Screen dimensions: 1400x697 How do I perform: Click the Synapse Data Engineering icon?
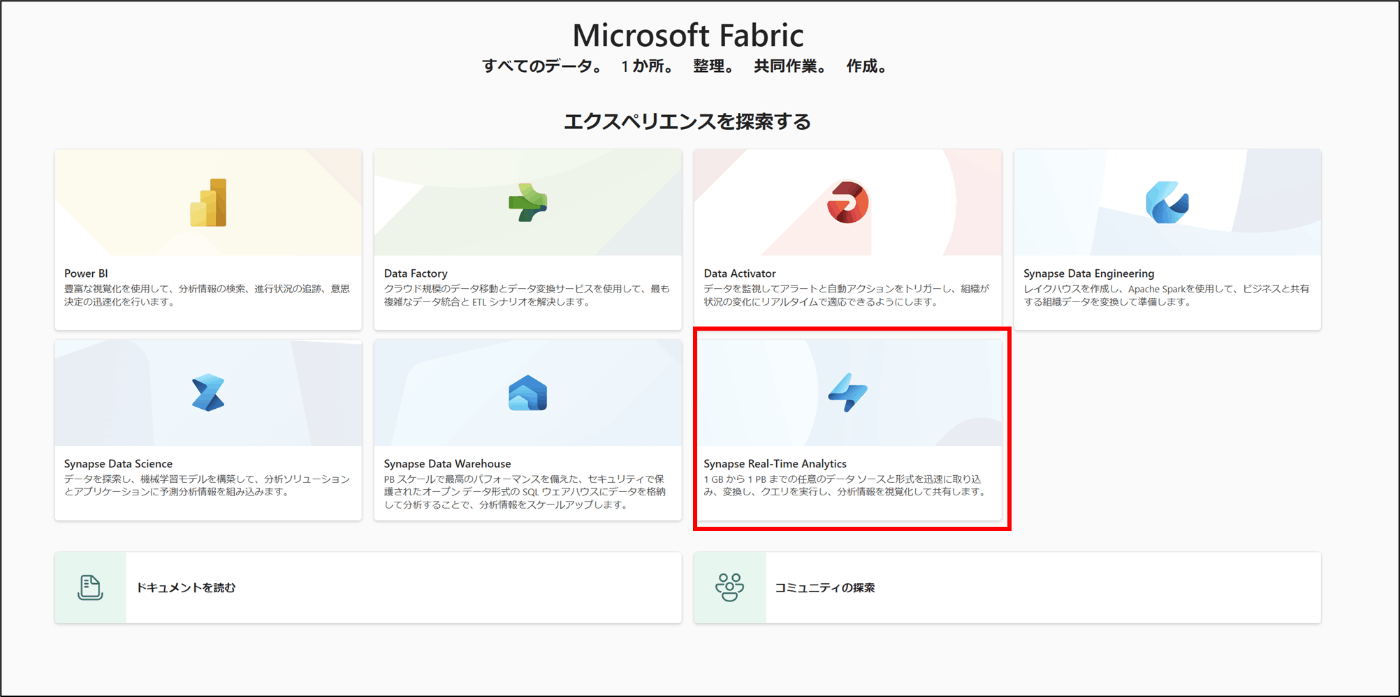[x=1167, y=203]
